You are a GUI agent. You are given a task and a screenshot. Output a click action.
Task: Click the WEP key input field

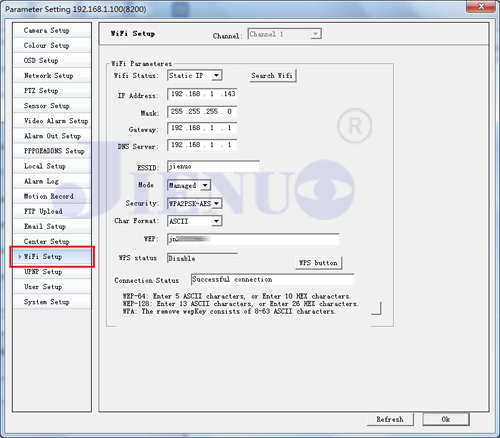(253, 239)
